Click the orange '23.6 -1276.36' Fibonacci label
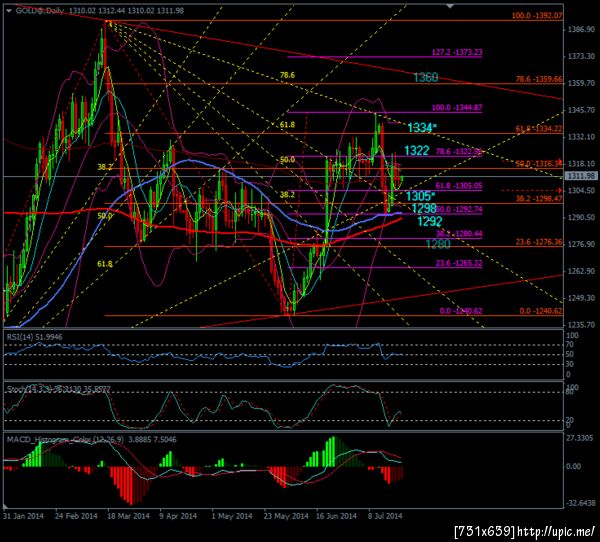The width and height of the screenshot is (600, 542). click(539, 242)
